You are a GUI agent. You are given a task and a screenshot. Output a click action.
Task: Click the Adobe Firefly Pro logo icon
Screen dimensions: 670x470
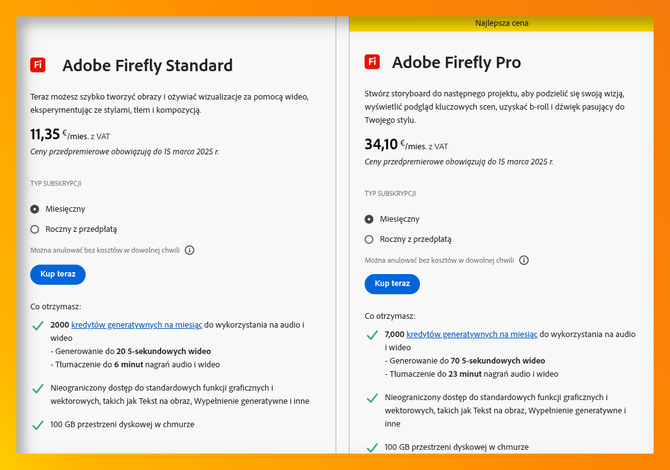(372, 62)
